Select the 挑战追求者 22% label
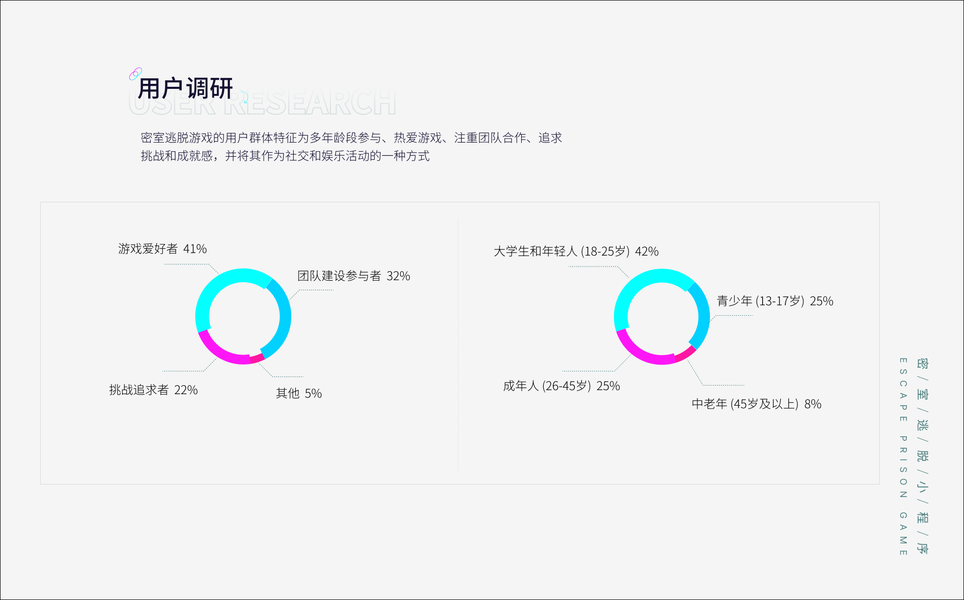 [153, 390]
